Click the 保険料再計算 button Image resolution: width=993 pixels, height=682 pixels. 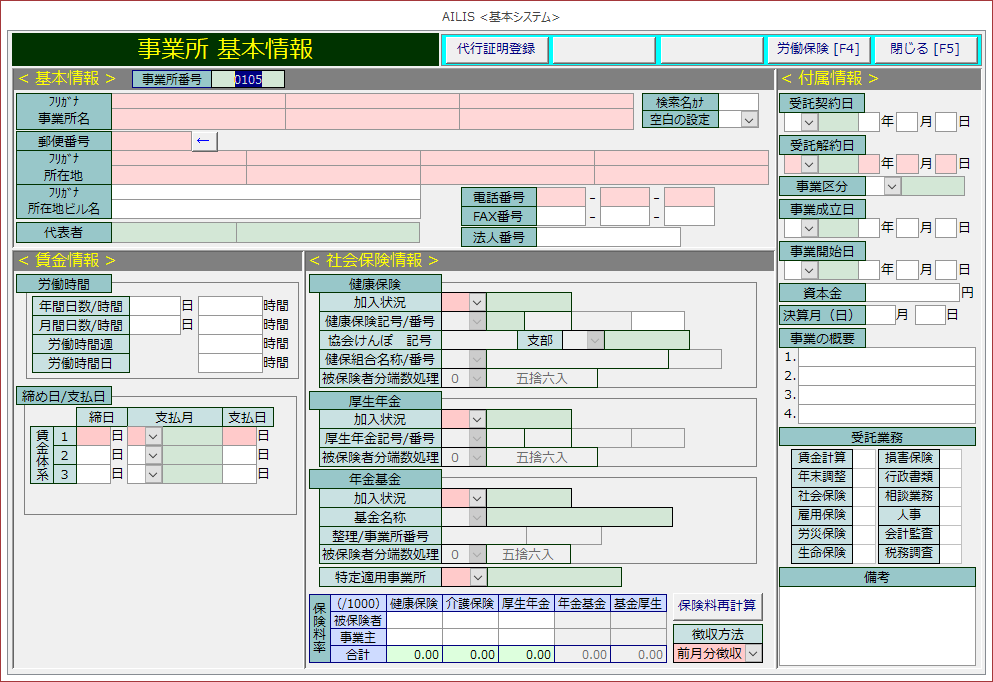[717, 606]
